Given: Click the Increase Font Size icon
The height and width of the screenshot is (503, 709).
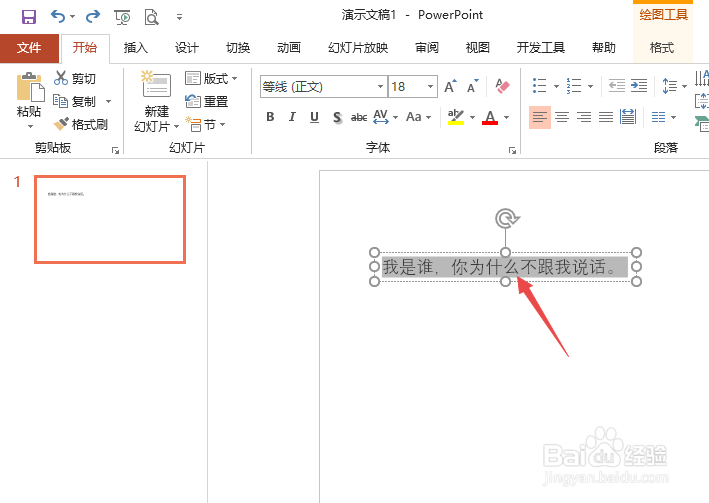Looking at the screenshot, I should pyautogui.click(x=451, y=86).
